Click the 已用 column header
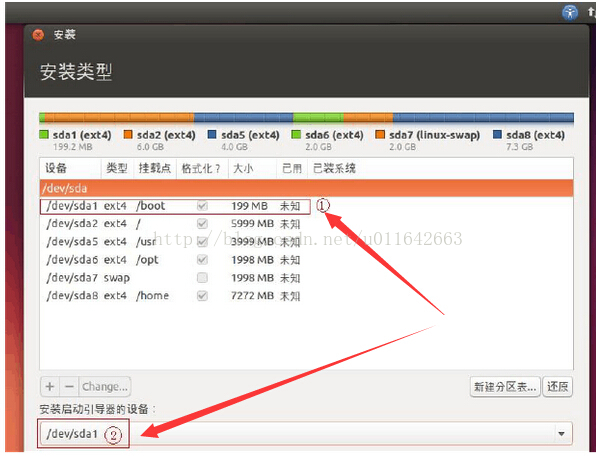 click(x=292, y=168)
